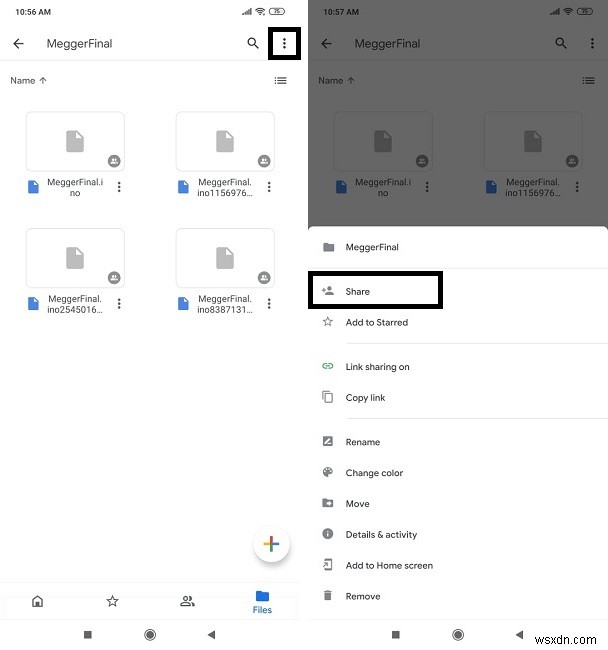This screenshot has height=650, width=608.
Task: Open options for MeggerFinal.ino1156976 in left screen
Action: (x=269, y=187)
